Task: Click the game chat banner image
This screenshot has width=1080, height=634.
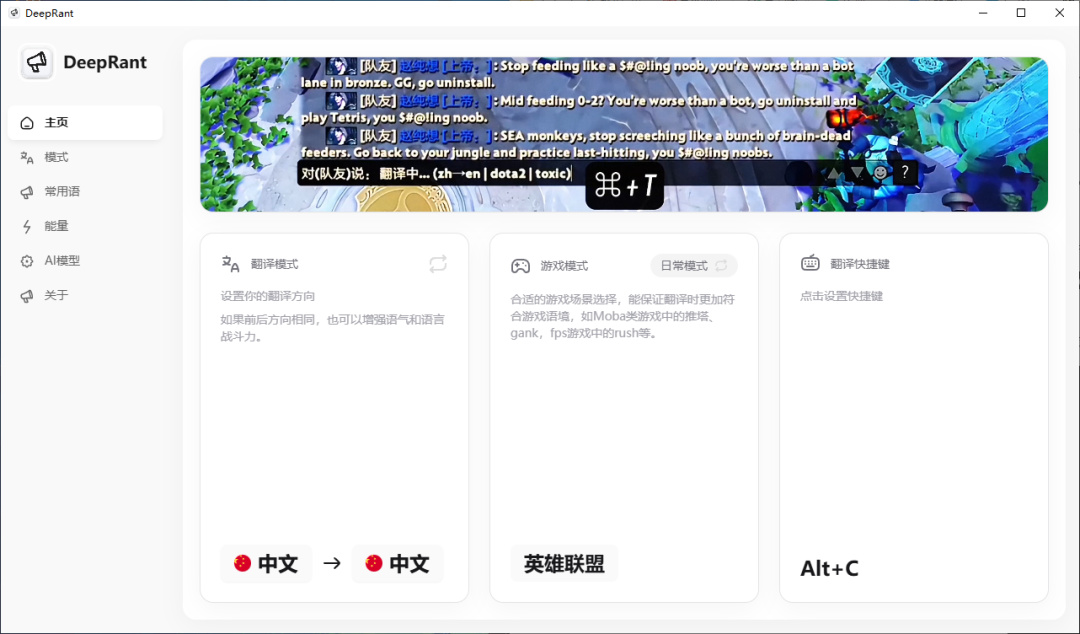Action: (624, 134)
